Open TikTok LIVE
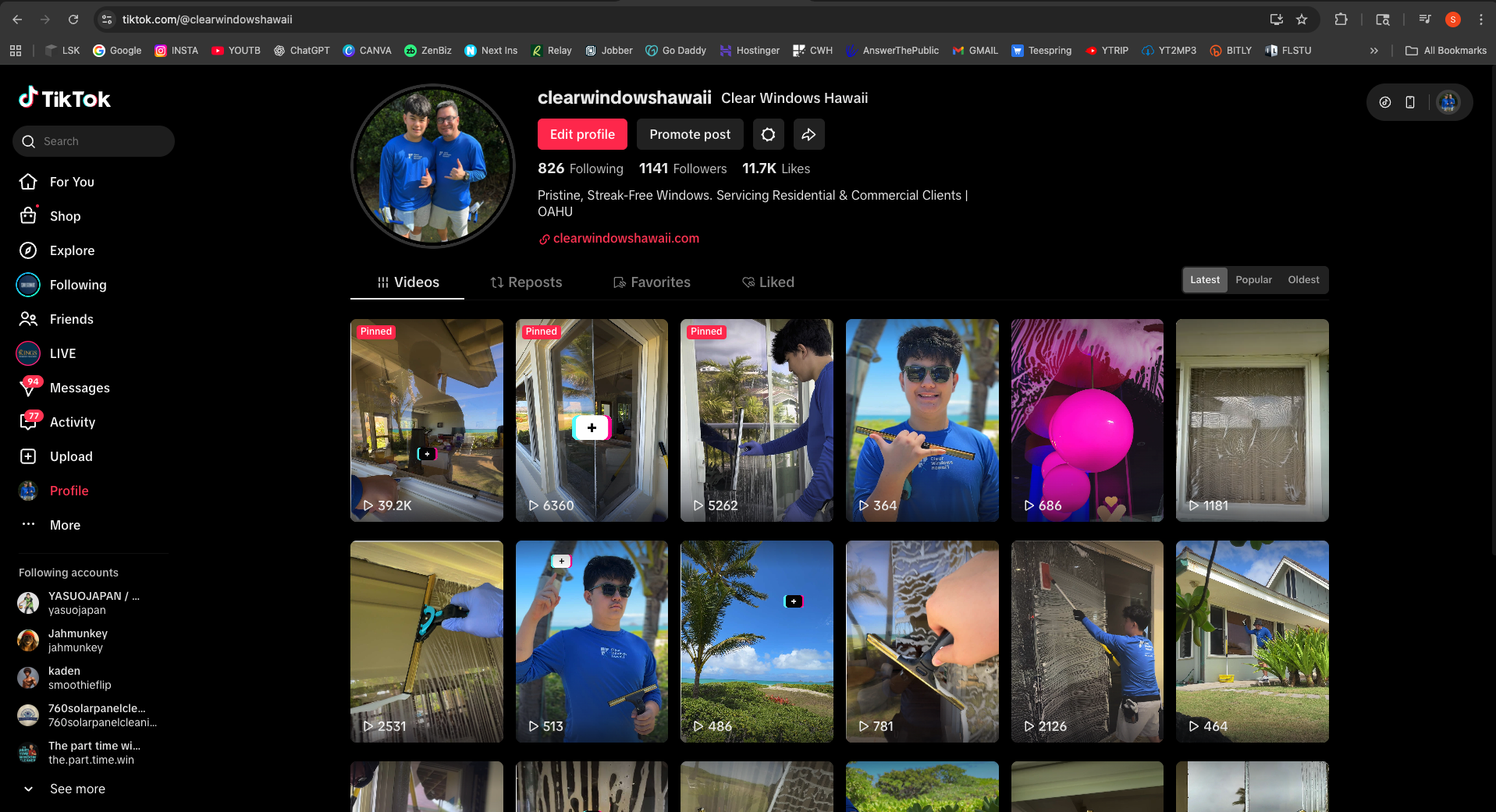 coord(62,353)
